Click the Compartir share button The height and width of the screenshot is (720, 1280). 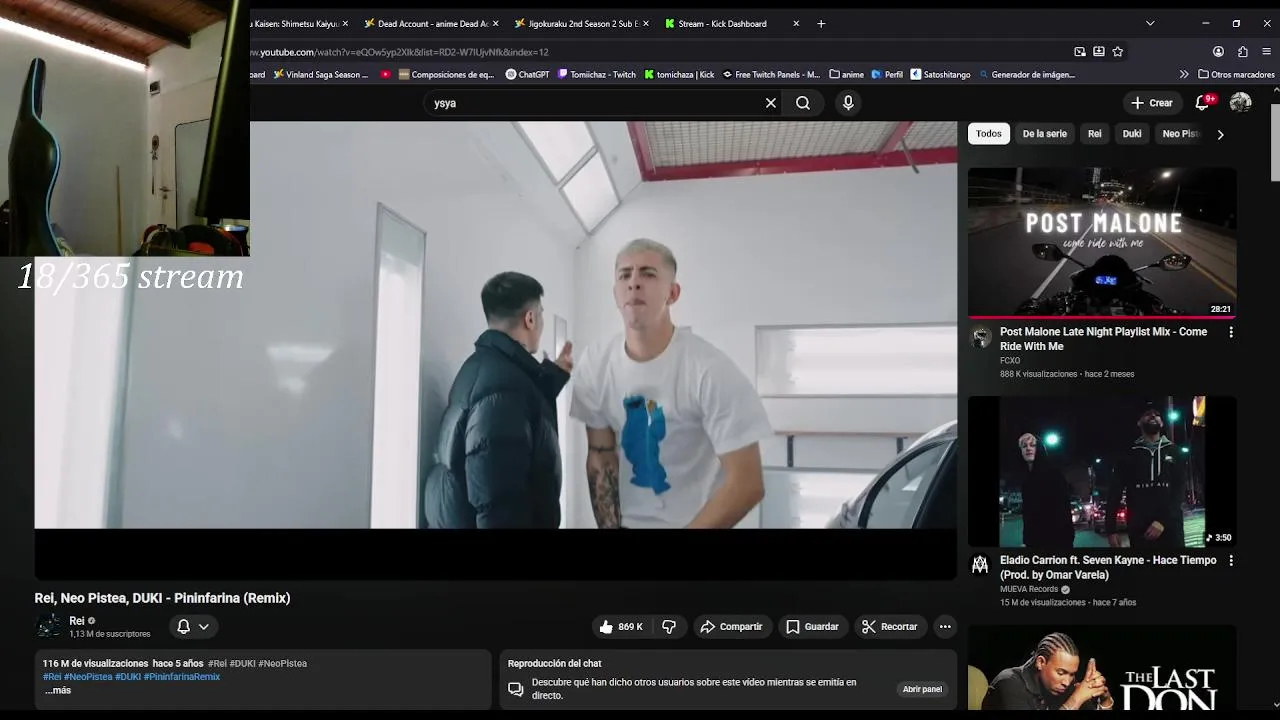[x=731, y=627]
